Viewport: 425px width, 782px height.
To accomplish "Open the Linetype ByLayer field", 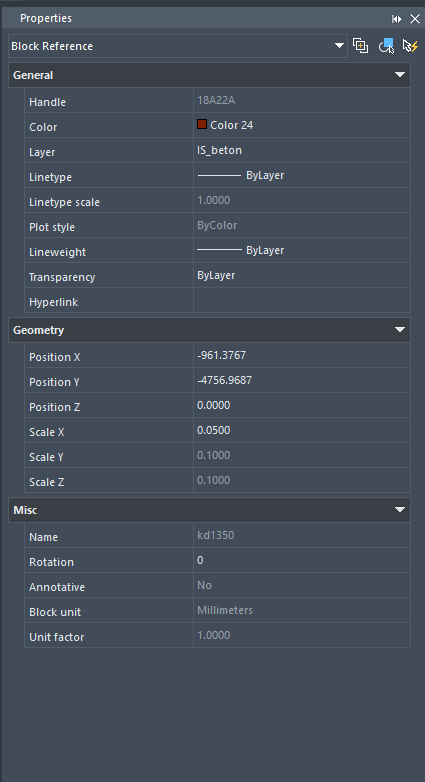I will (302, 175).
